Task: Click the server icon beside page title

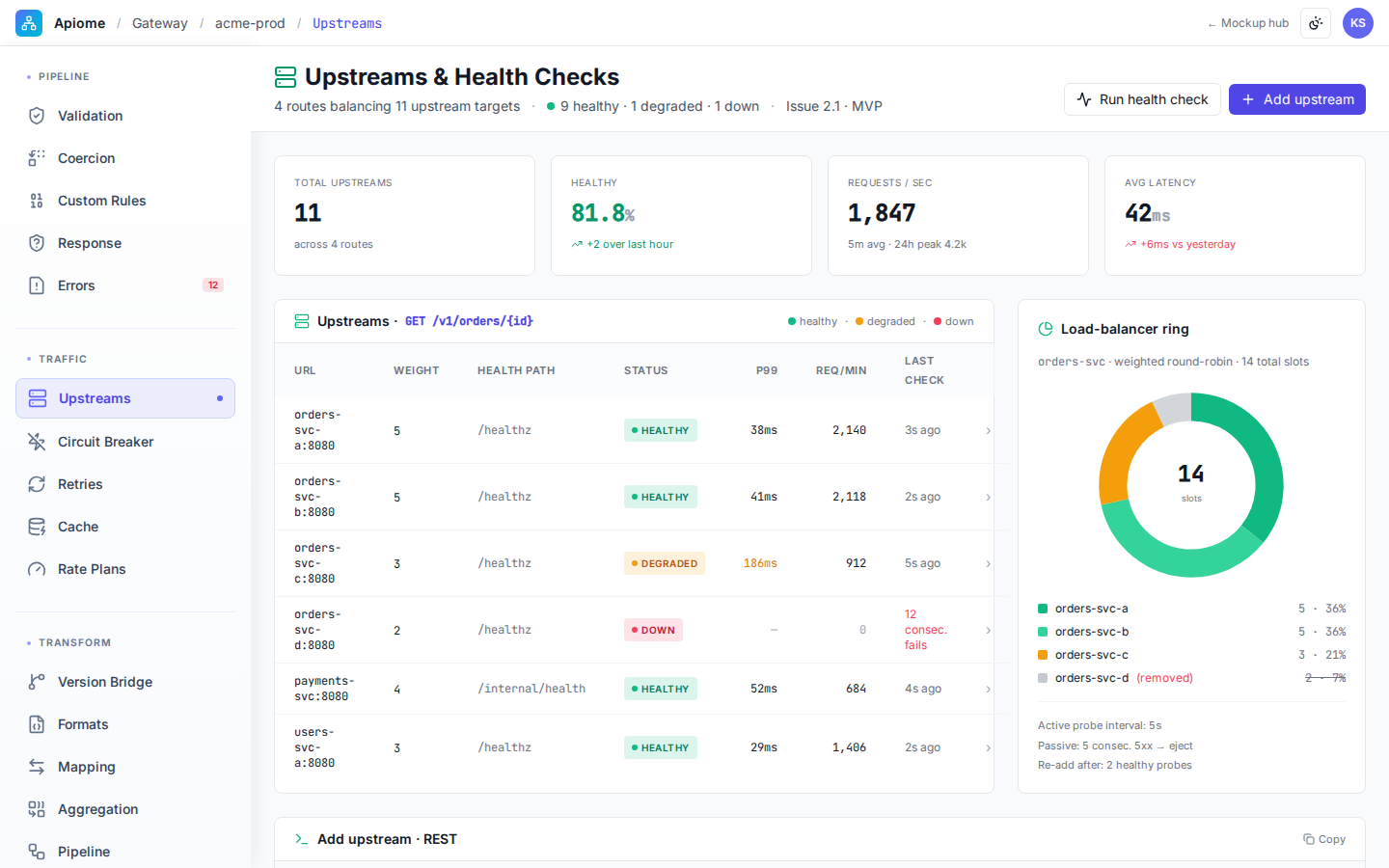Action: 286,77
